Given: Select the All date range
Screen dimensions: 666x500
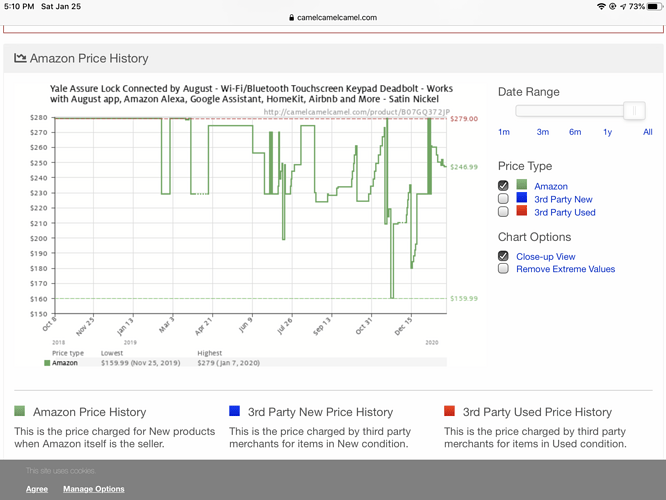Looking at the screenshot, I should coord(647,132).
